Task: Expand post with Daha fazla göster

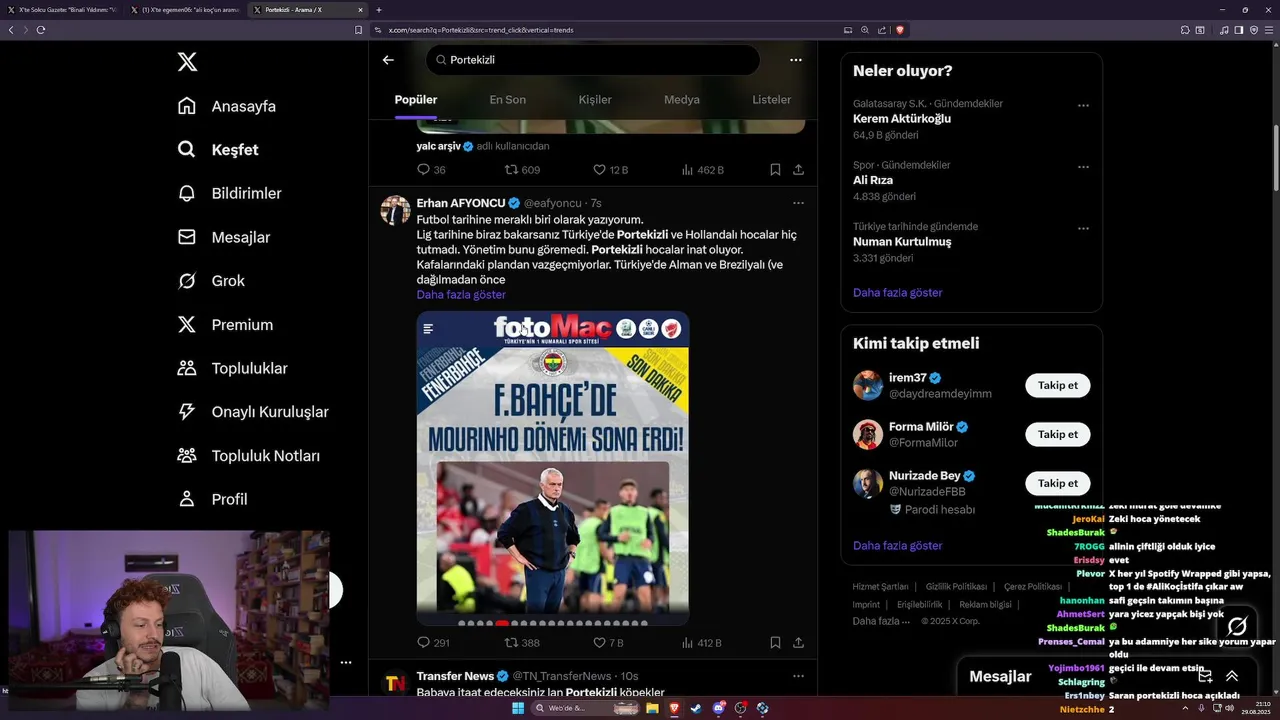Action: pos(461,295)
